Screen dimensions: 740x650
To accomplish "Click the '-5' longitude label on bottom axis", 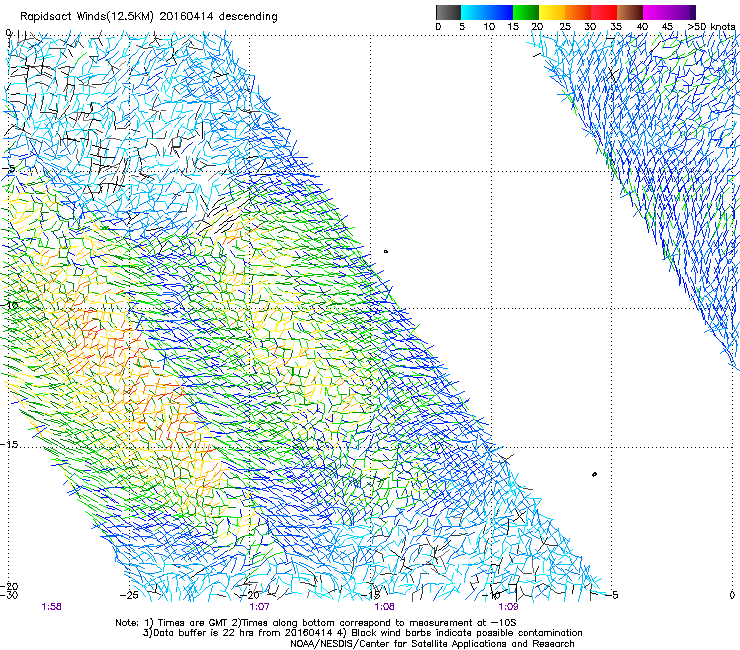I will point(612,595).
